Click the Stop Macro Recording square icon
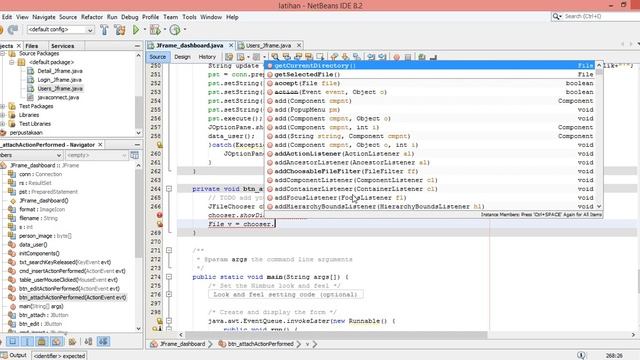The height and width of the screenshot is (360, 640). coord(407,57)
